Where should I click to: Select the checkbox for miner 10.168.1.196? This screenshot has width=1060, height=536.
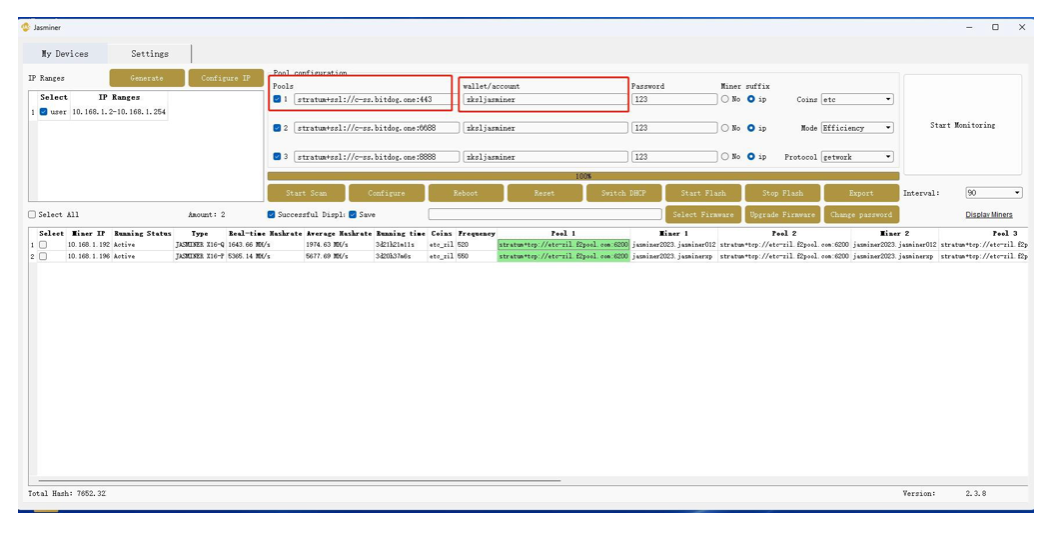click(43, 257)
